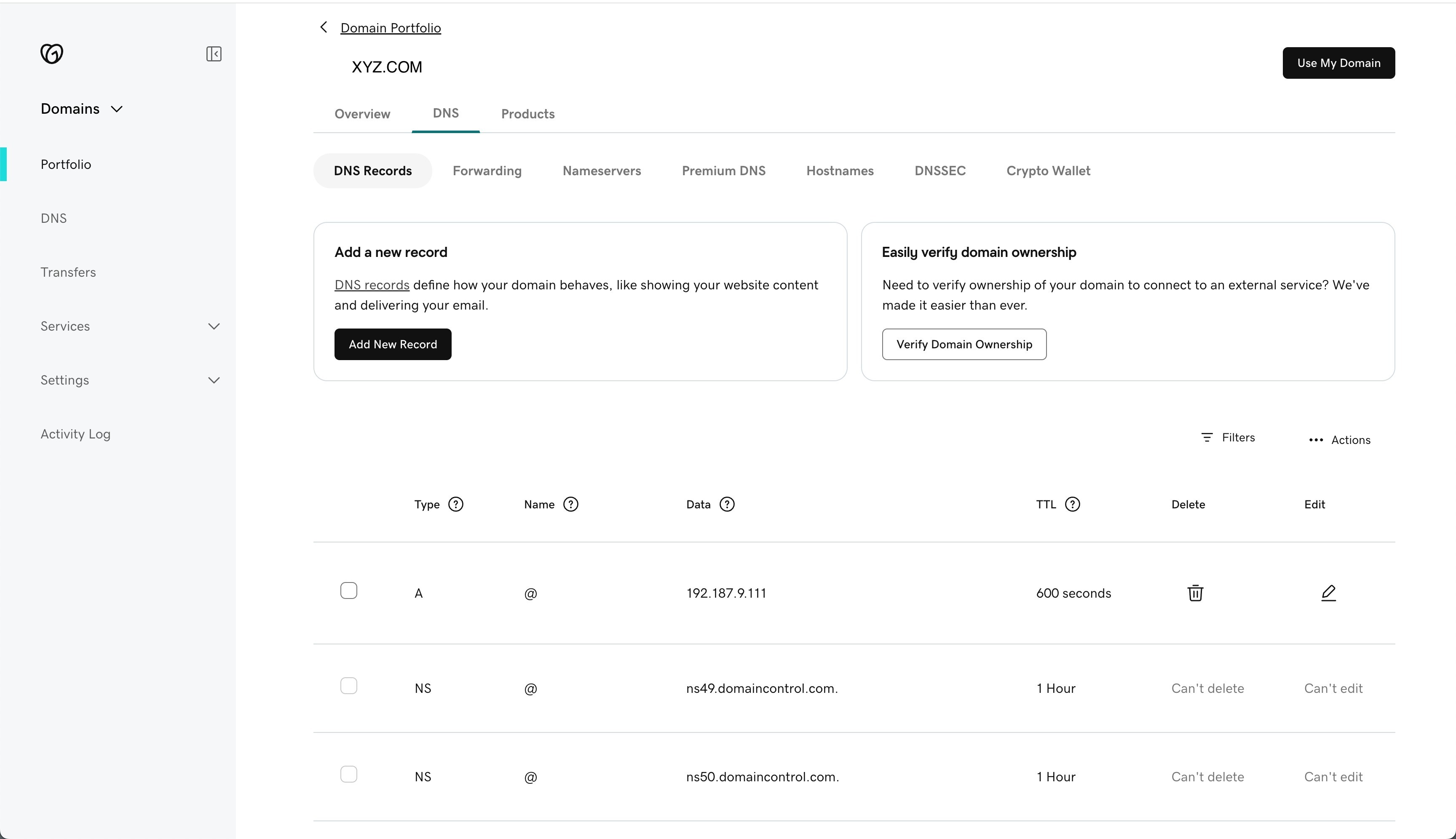The width and height of the screenshot is (1456, 839).
Task: Open help icon next to Data column
Action: click(x=727, y=504)
